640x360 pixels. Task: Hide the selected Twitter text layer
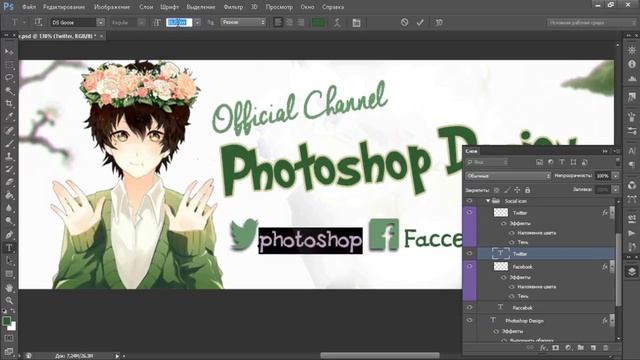[469, 253]
